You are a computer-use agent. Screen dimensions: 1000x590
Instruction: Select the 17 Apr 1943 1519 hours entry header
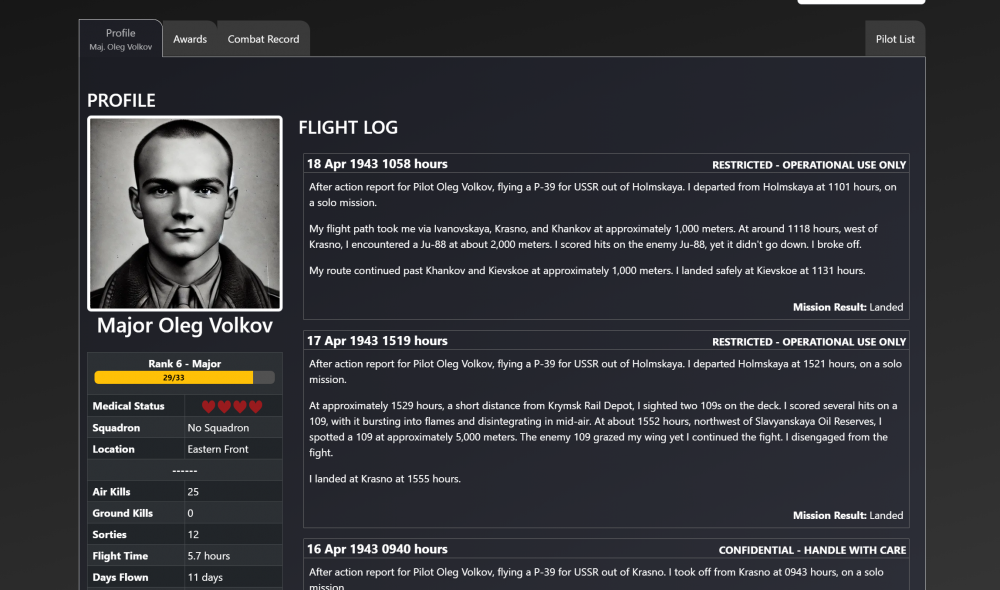click(377, 341)
